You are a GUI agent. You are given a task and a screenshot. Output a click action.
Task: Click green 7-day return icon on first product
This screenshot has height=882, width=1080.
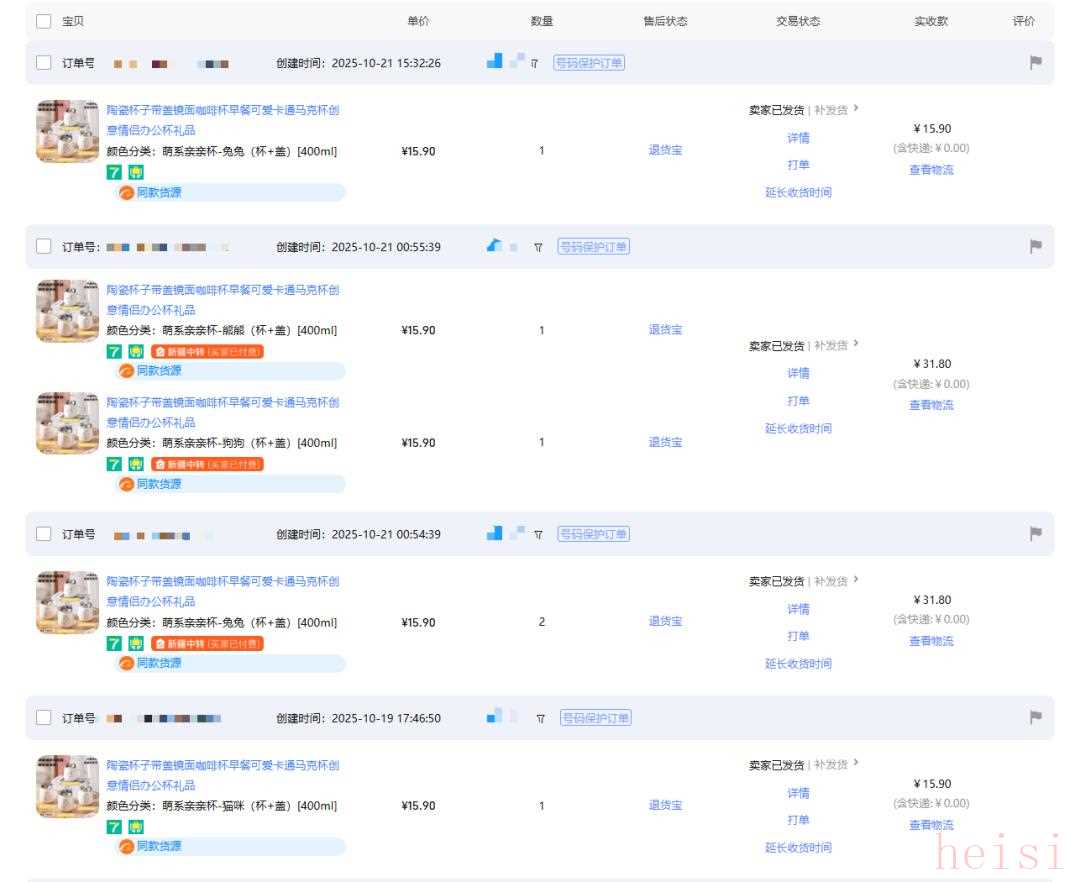point(115,172)
